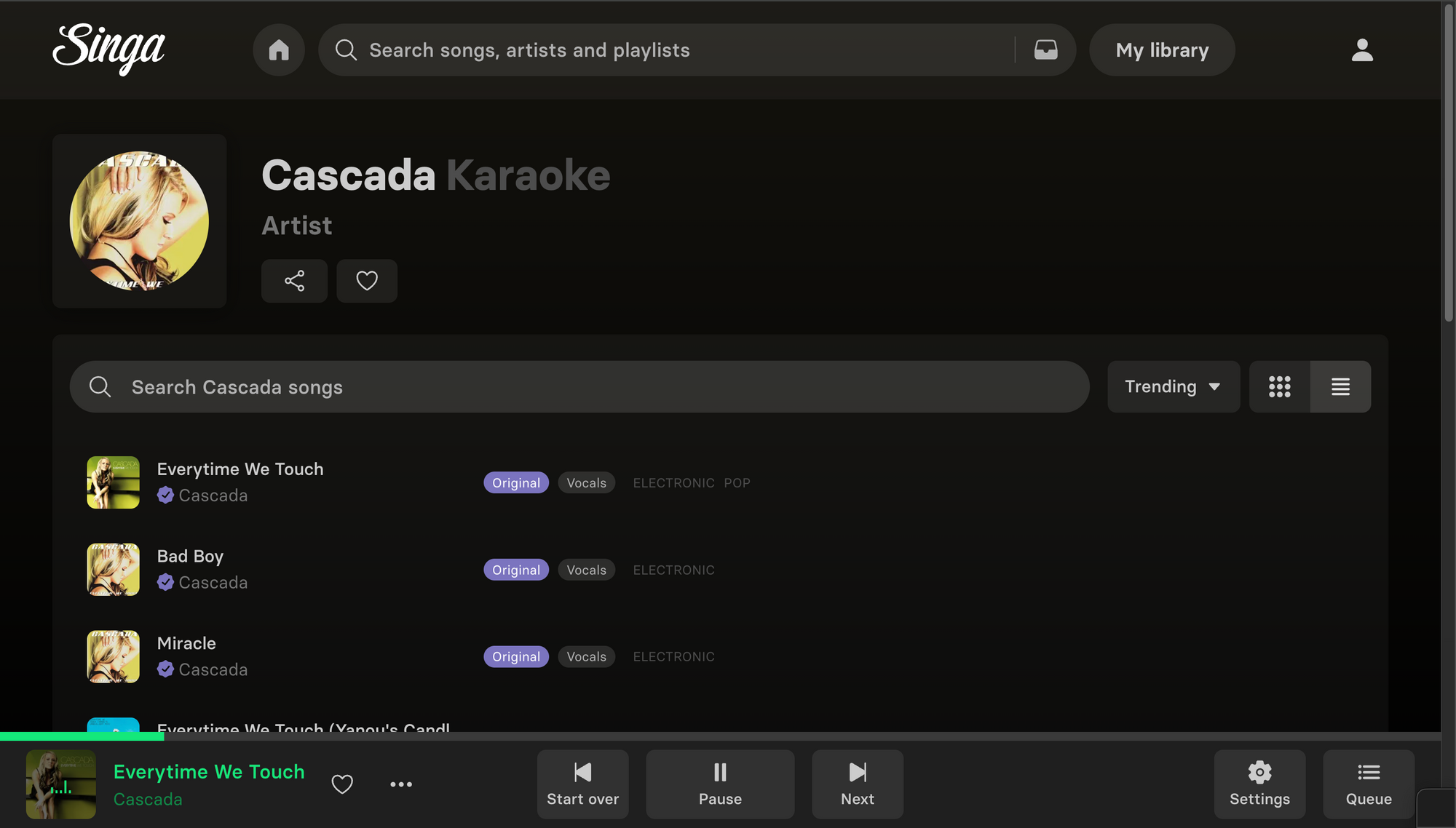Image resolution: width=1456 pixels, height=828 pixels.
Task: Click verified badge beside Cascada under Miracle
Action: pos(165,669)
